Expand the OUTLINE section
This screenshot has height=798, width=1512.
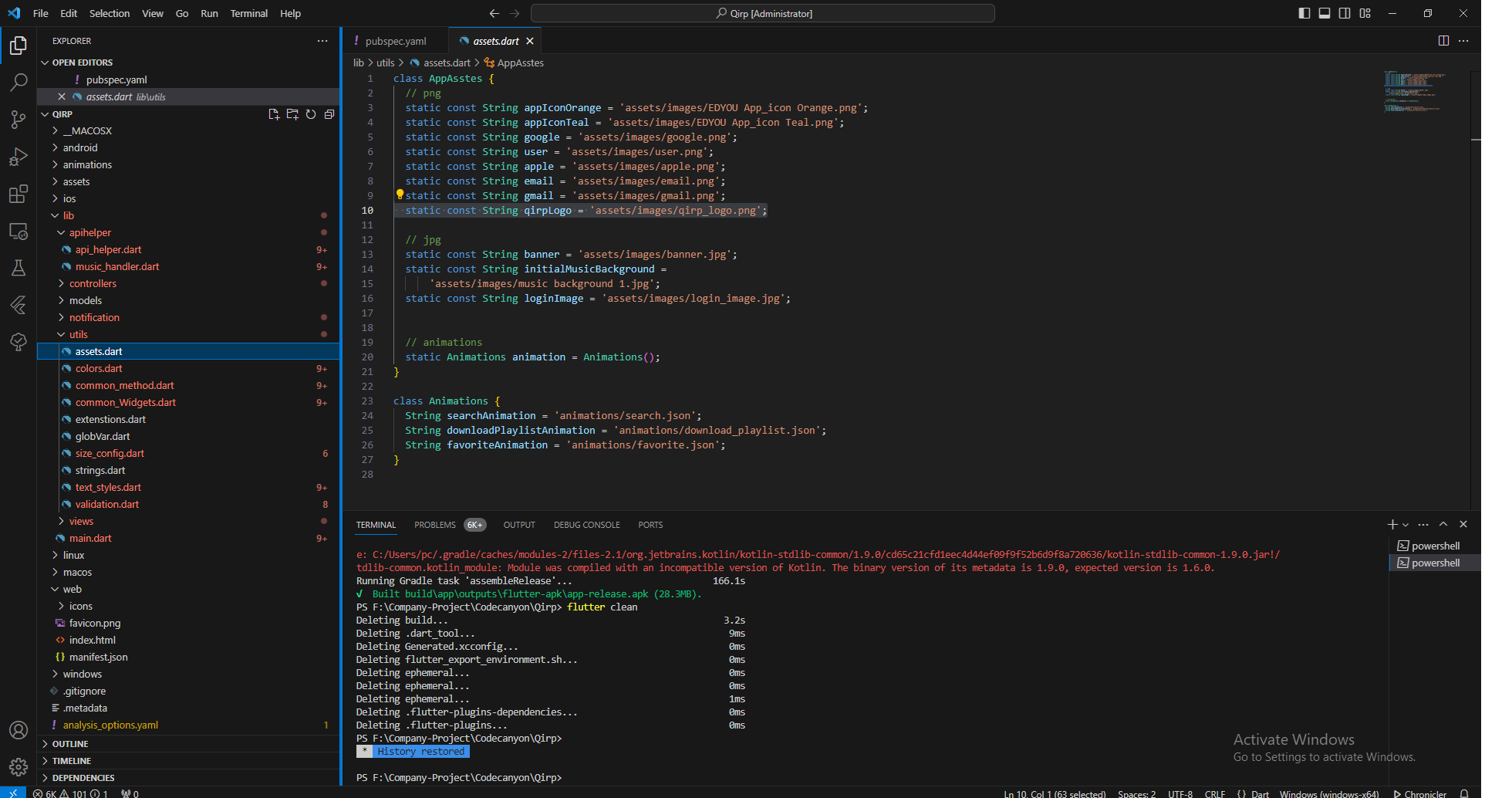(x=70, y=744)
